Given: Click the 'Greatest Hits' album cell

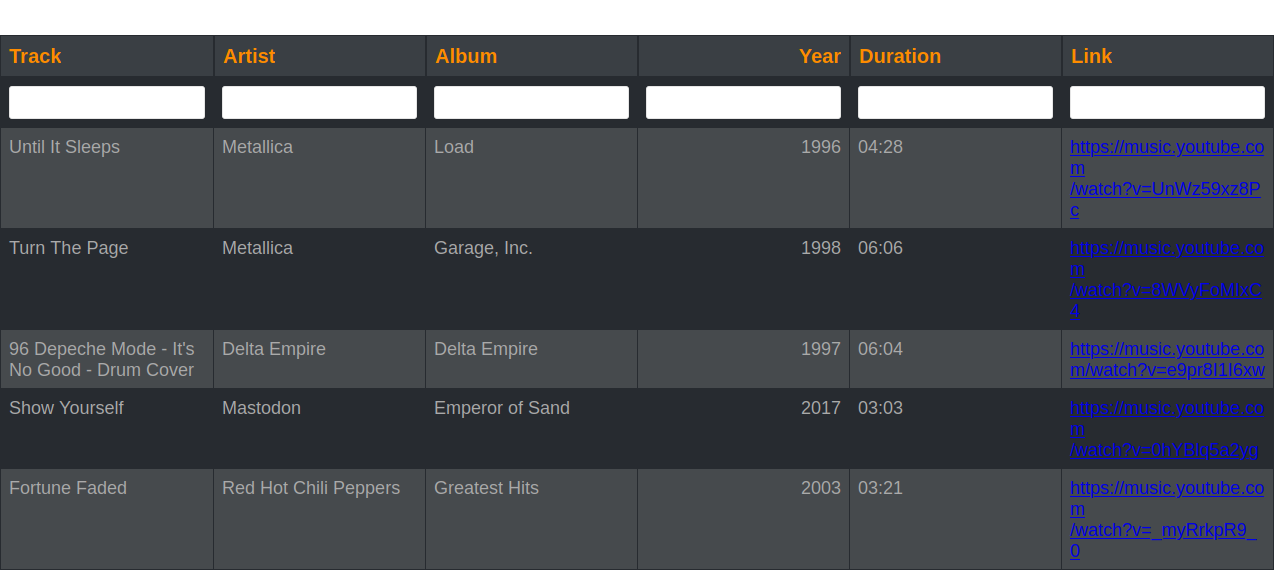Looking at the screenshot, I should [532, 519].
